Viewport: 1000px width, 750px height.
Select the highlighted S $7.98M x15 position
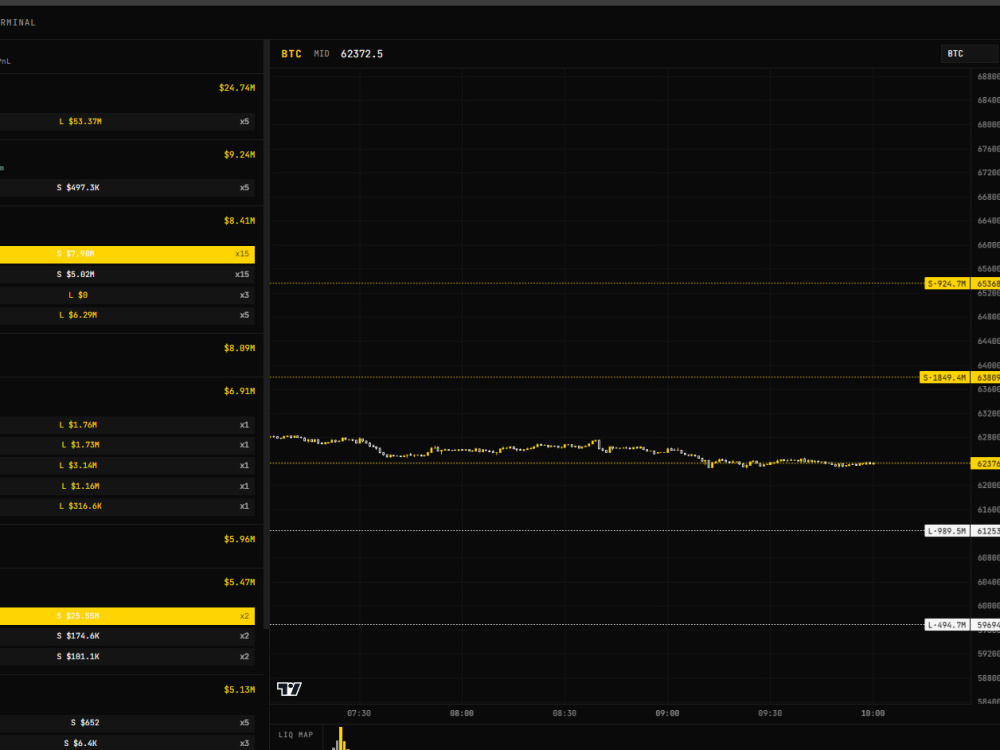pyautogui.click(x=128, y=254)
